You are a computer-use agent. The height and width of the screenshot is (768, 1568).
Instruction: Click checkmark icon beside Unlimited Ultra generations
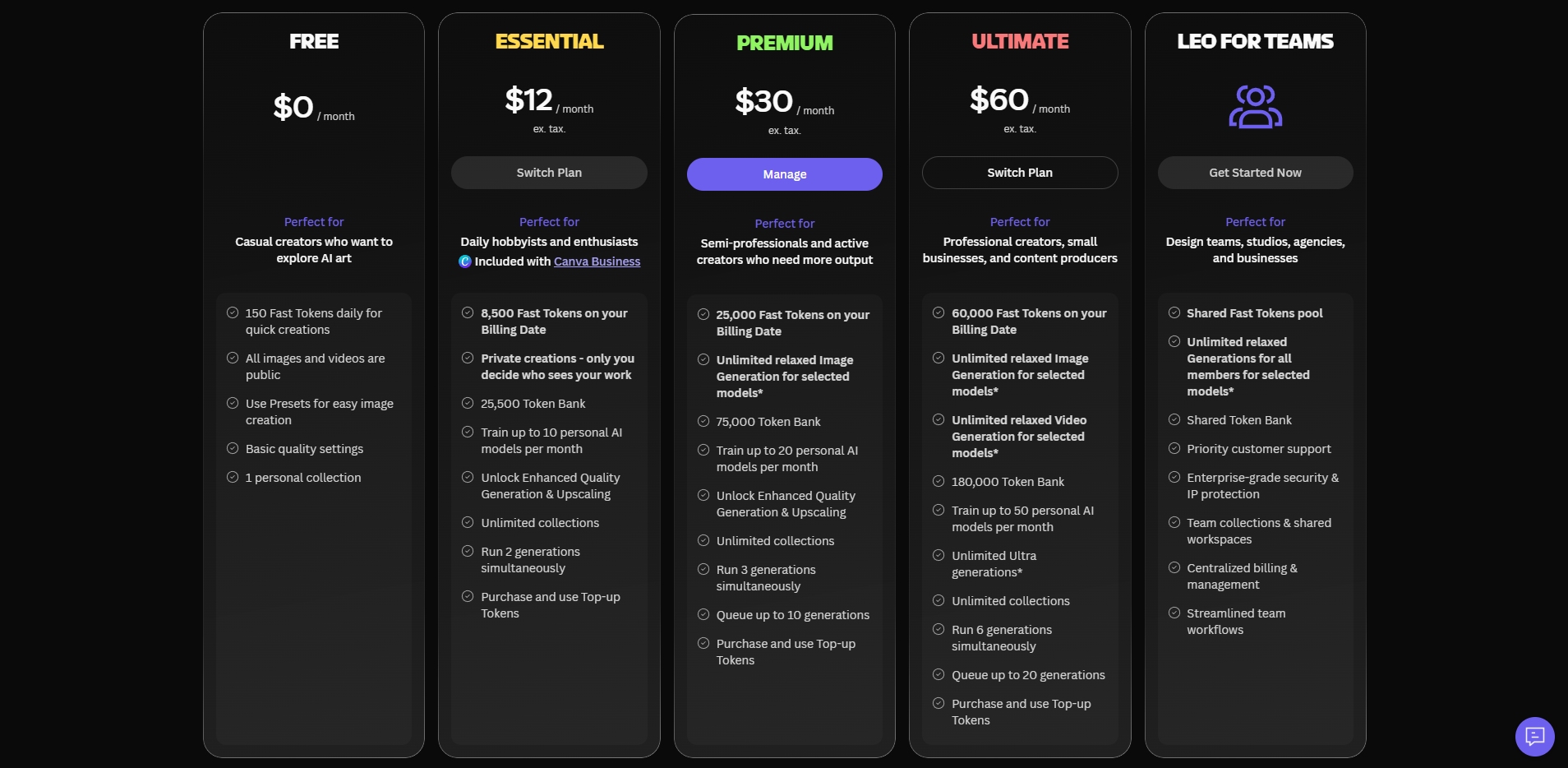tap(938, 555)
